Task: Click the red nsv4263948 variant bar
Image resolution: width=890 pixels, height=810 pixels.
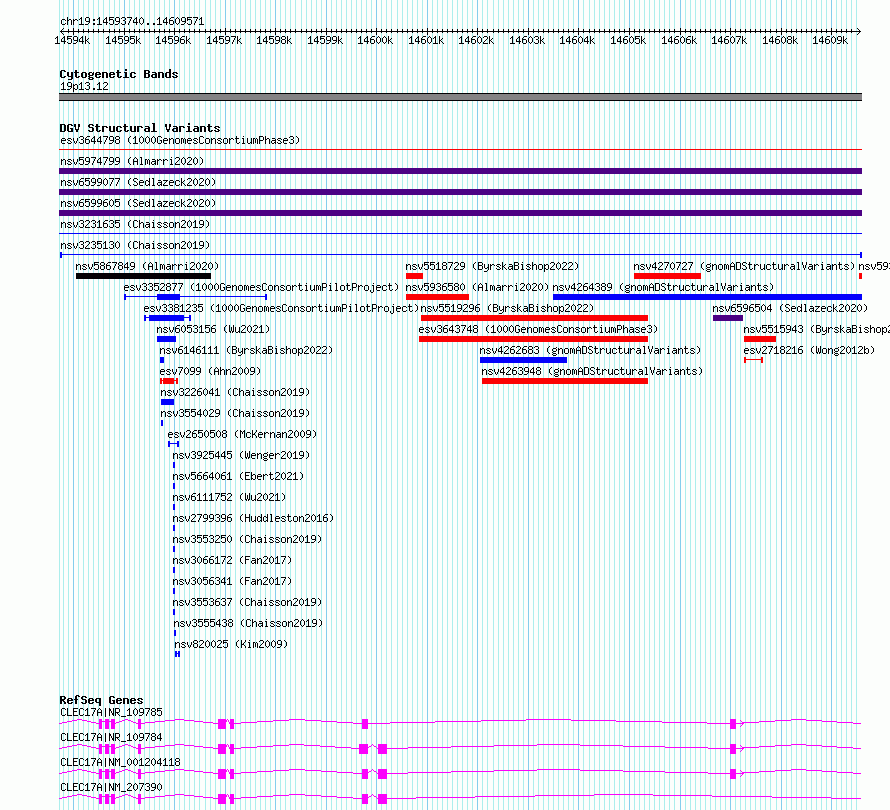Action: [x=565, y=381]
